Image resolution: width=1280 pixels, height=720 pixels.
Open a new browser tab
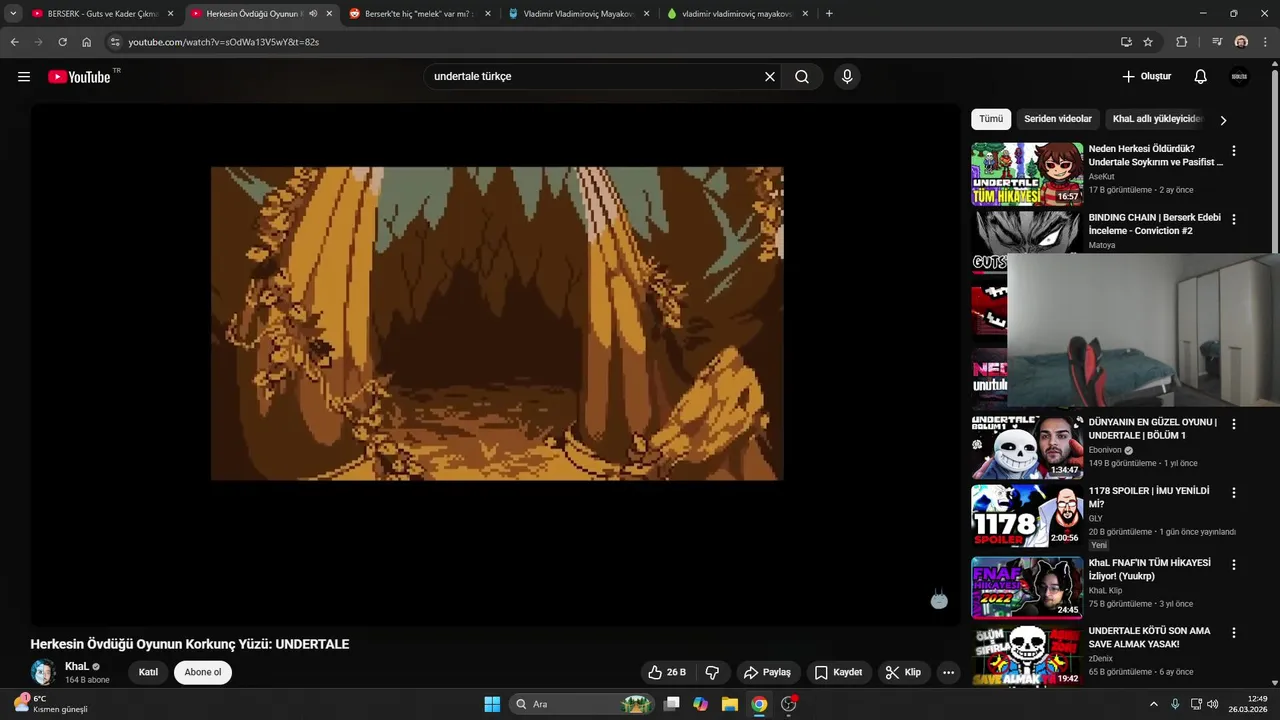[x=829, y=14]
